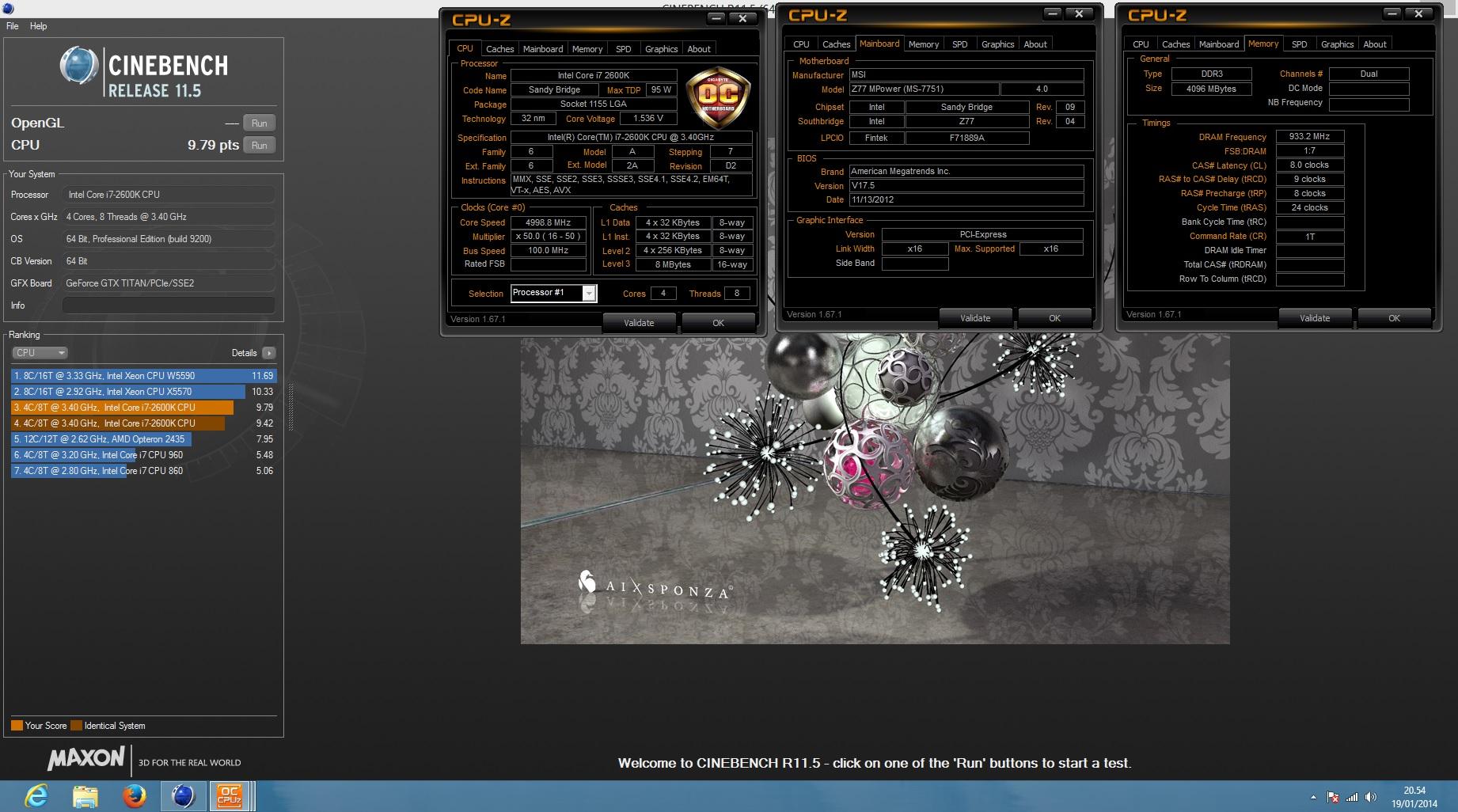Show hidden tray icons arrow
Viewport: 1458px width, 812px height.
[1313, 797]
